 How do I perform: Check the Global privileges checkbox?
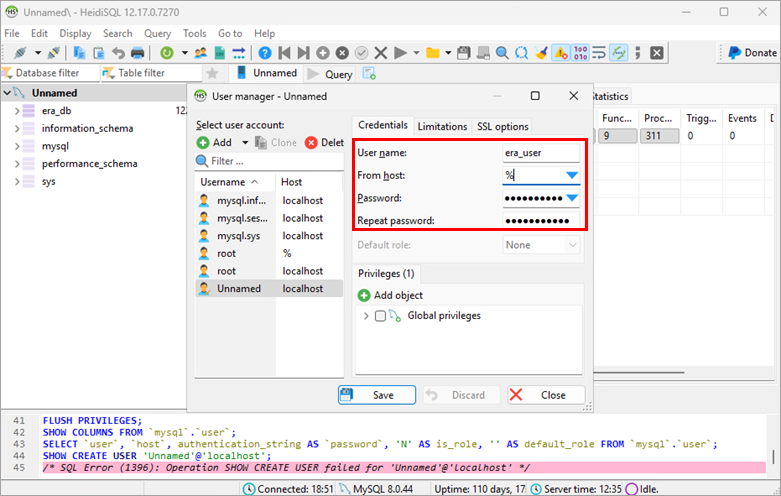(380, 316)
